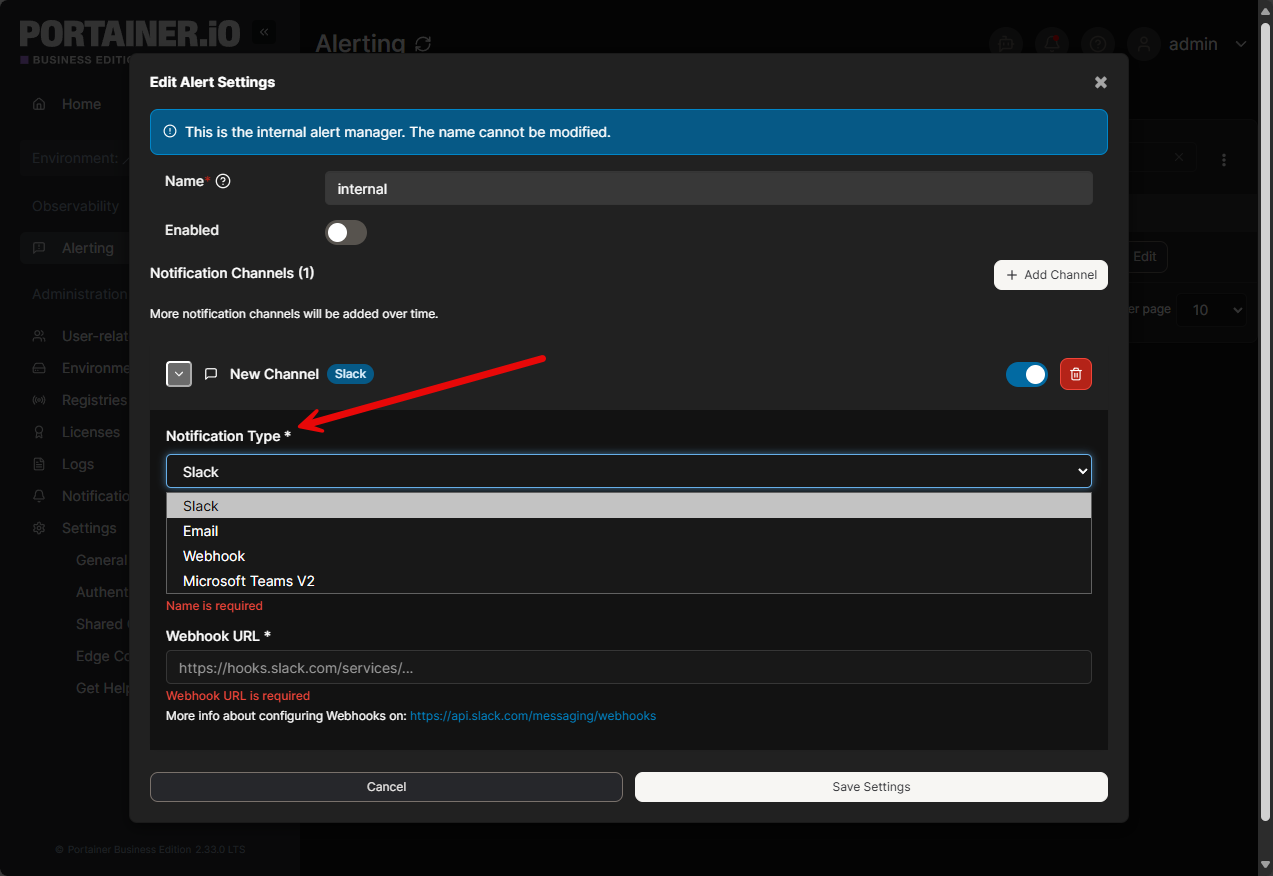
Task: Close the Edit Alert Settings dialog
Action: tap(1100, 82)
